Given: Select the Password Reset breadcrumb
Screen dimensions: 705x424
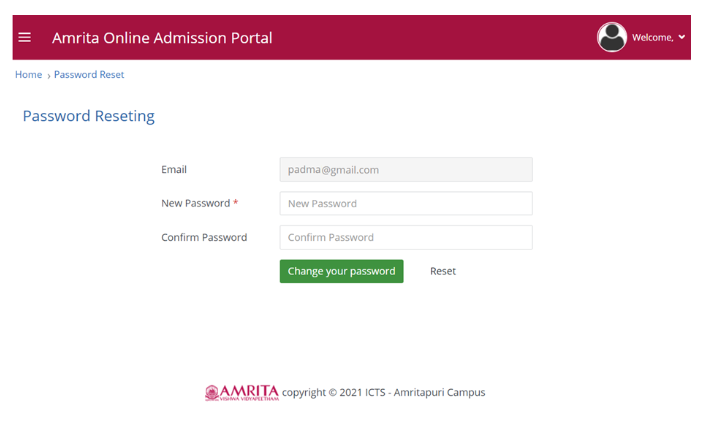Looking at the screenshot, I should coord(89,75).
